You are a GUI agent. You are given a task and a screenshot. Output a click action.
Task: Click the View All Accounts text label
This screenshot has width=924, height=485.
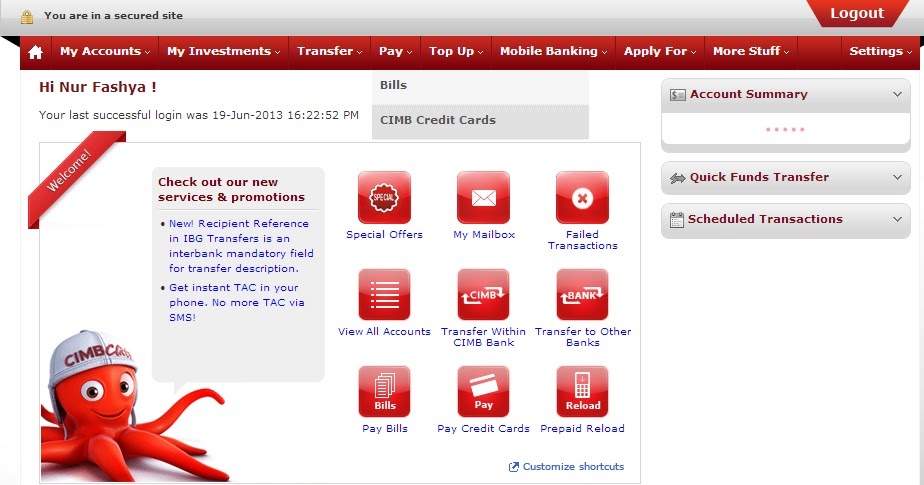[x=384, y=332]
